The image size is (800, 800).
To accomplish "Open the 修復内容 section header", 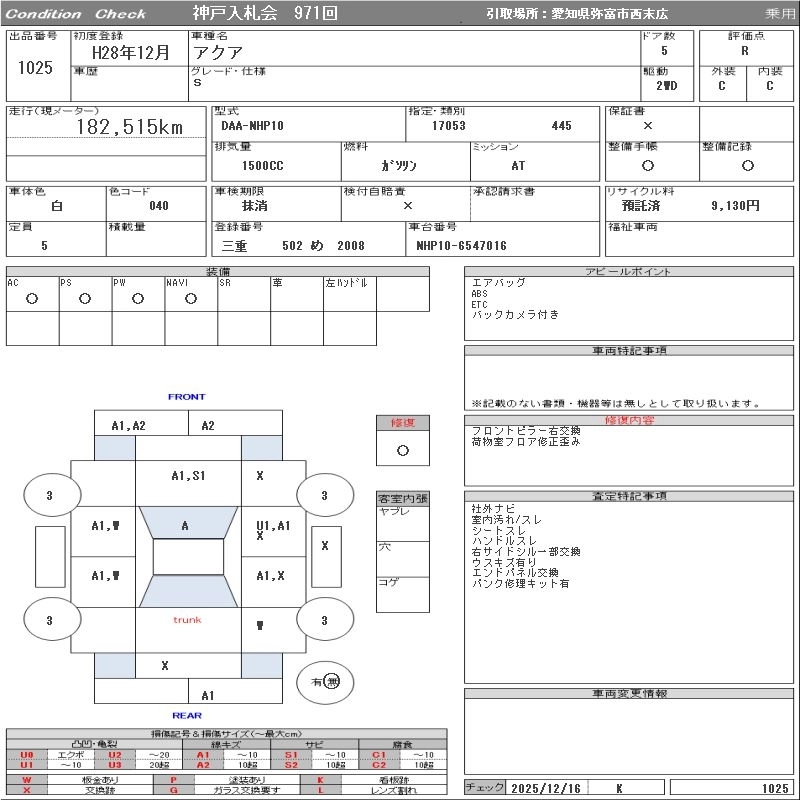I will [629, 421].
